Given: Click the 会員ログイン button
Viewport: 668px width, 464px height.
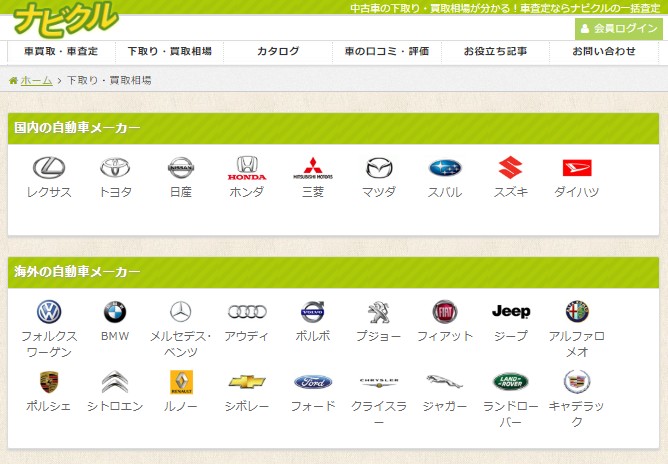Looking at the screenshot, I should pos(619,29).
